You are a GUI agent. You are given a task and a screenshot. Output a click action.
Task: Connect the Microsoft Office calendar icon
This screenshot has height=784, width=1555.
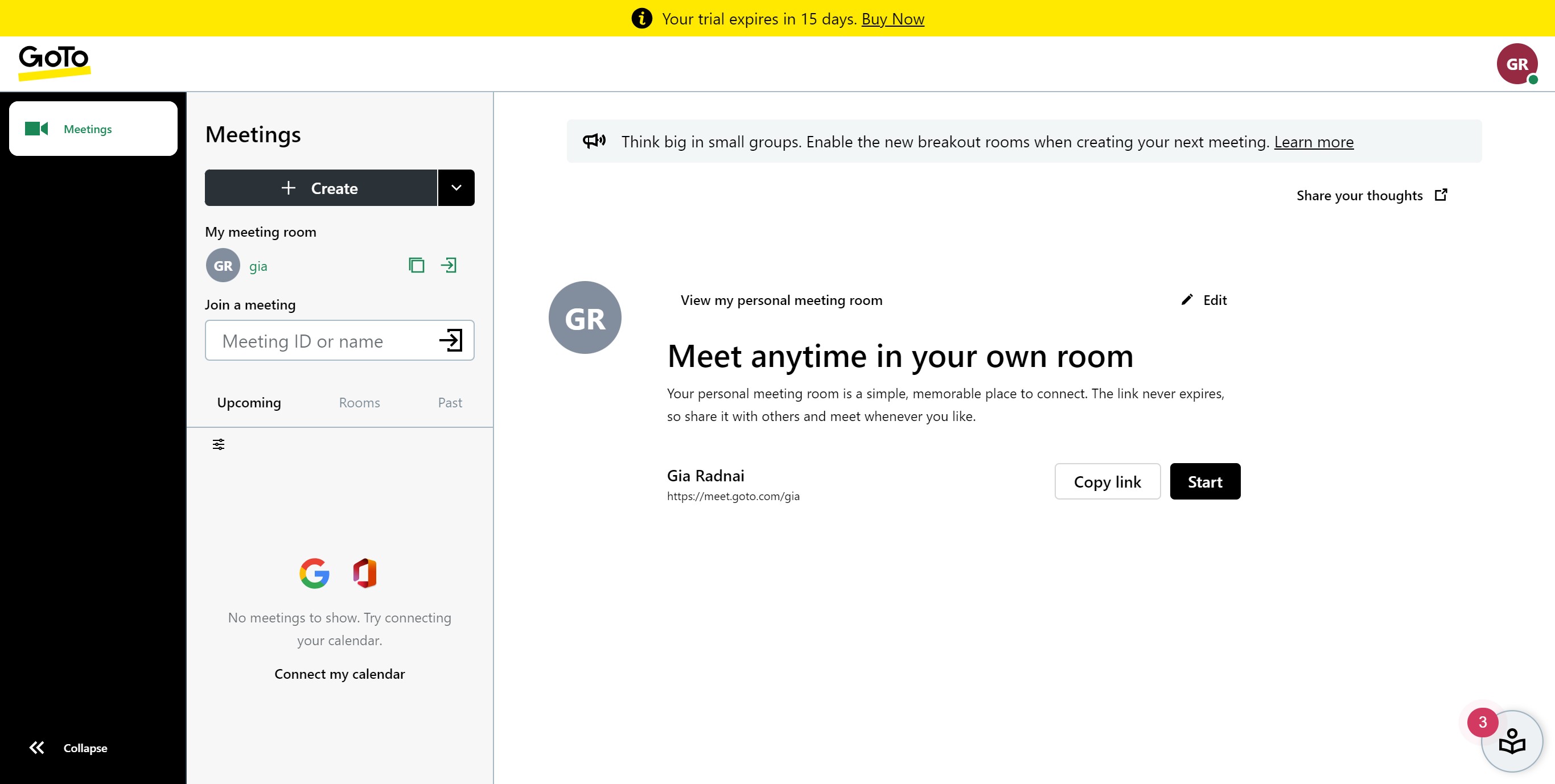(365, 573)
